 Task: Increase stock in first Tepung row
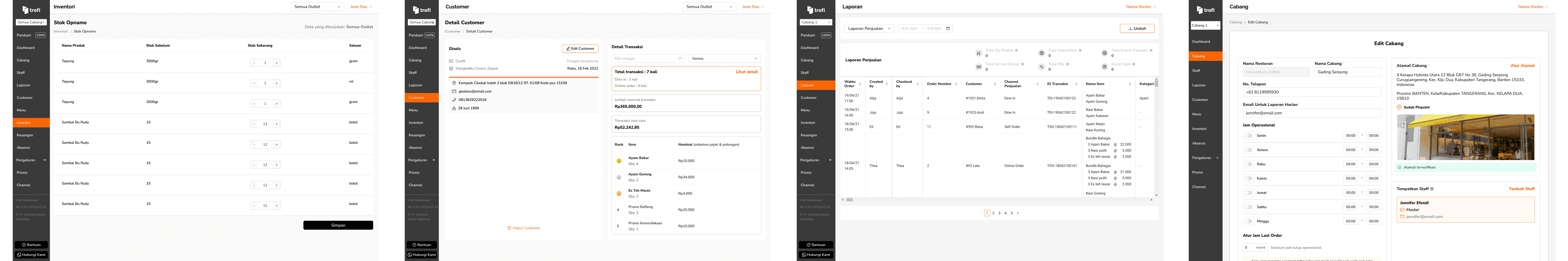pyautogui.click(x=276, y=63)
